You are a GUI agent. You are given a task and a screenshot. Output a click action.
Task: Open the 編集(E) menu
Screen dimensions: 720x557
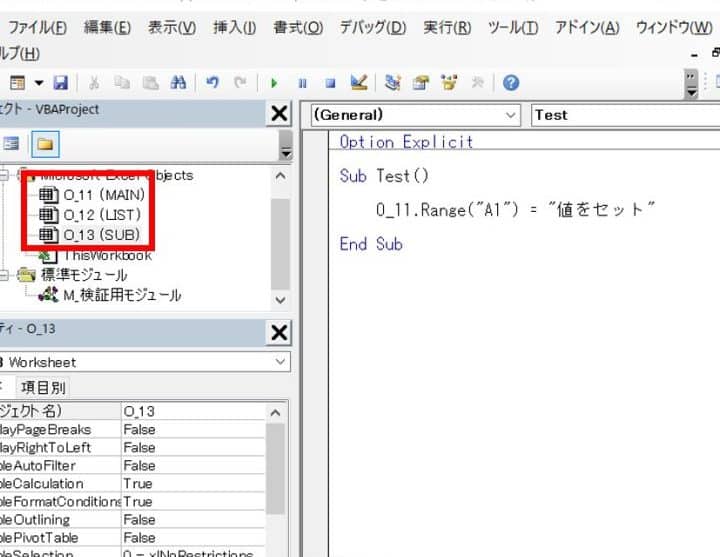pyautogui.click(x=107, y=28)
